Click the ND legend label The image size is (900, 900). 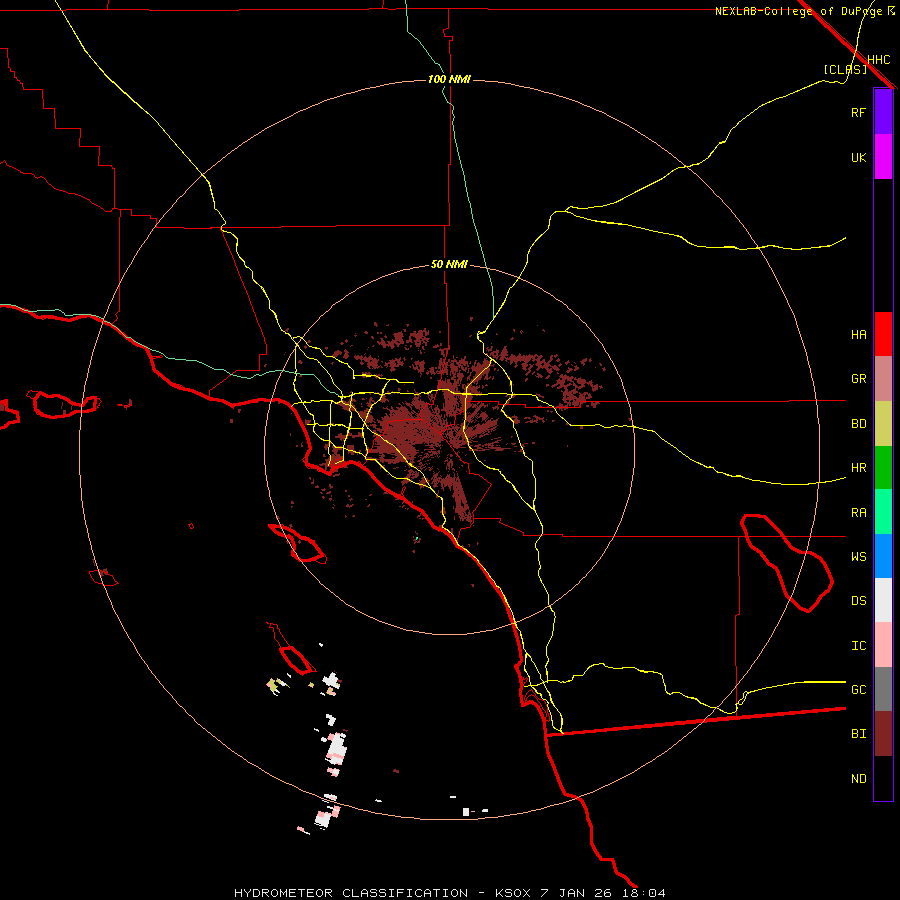[x=858, y=778]
